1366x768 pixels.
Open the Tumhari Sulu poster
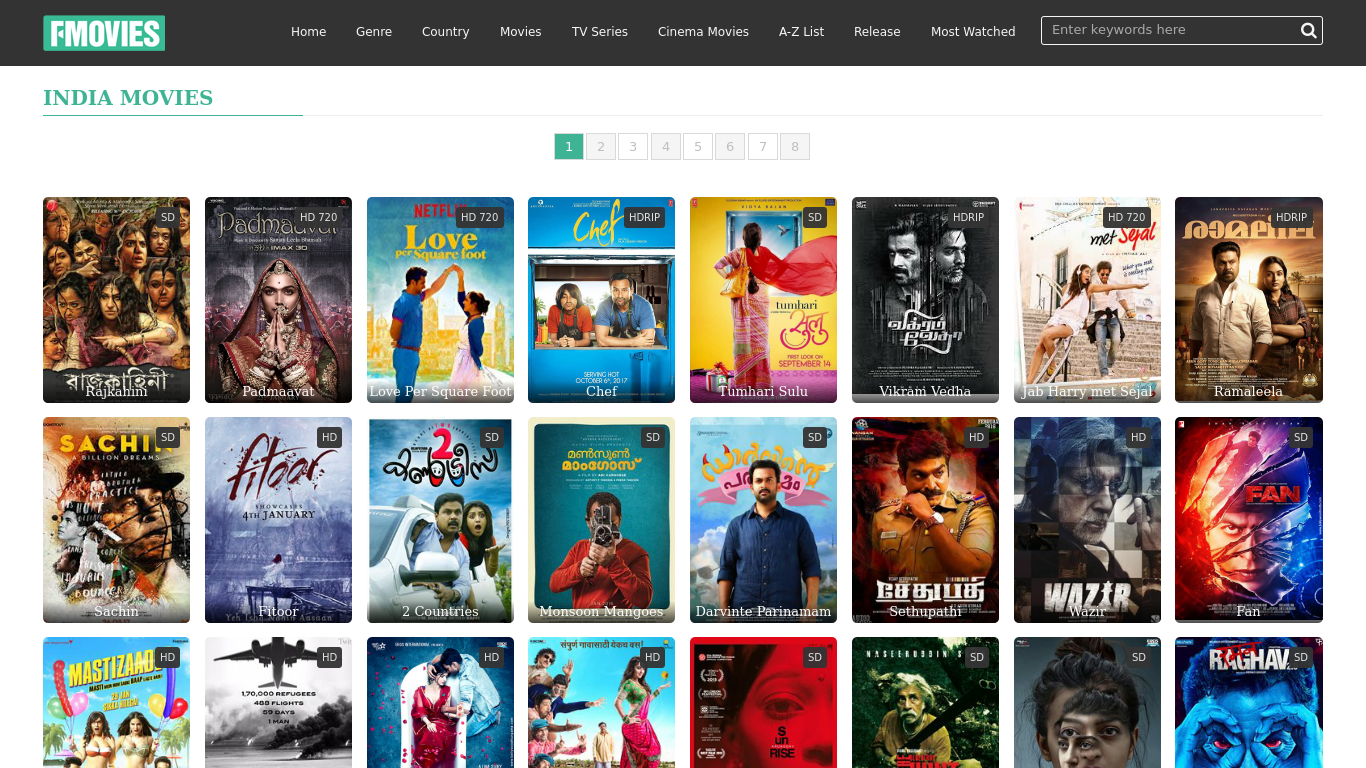pos(763,300)
